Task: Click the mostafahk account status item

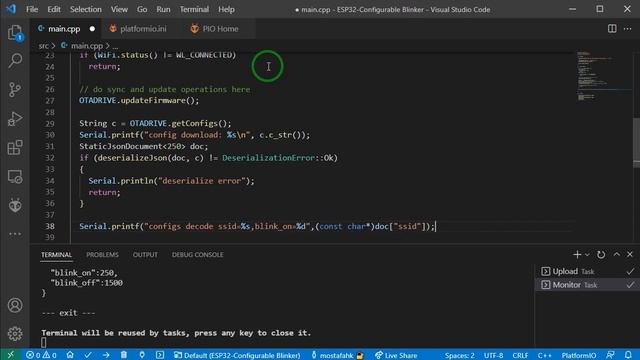Action: 337,355
